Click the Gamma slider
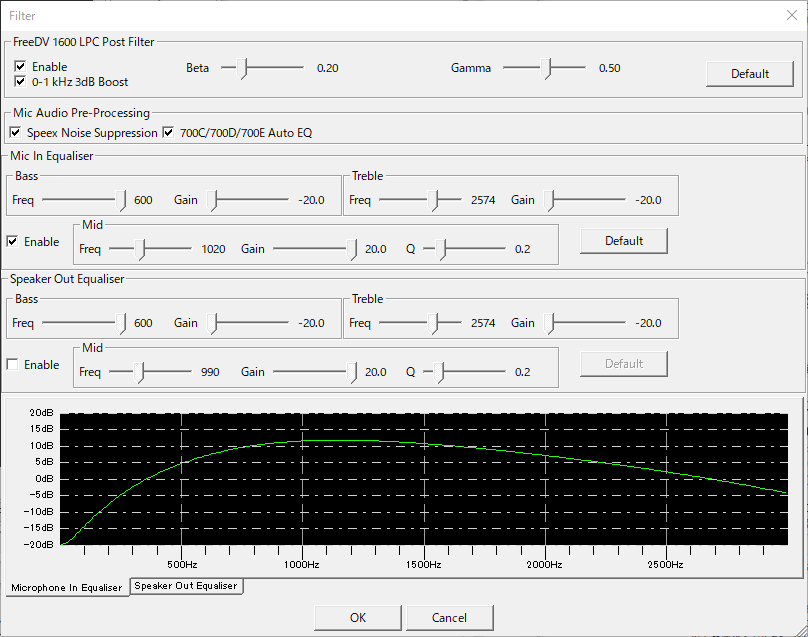 pos(544,68)
